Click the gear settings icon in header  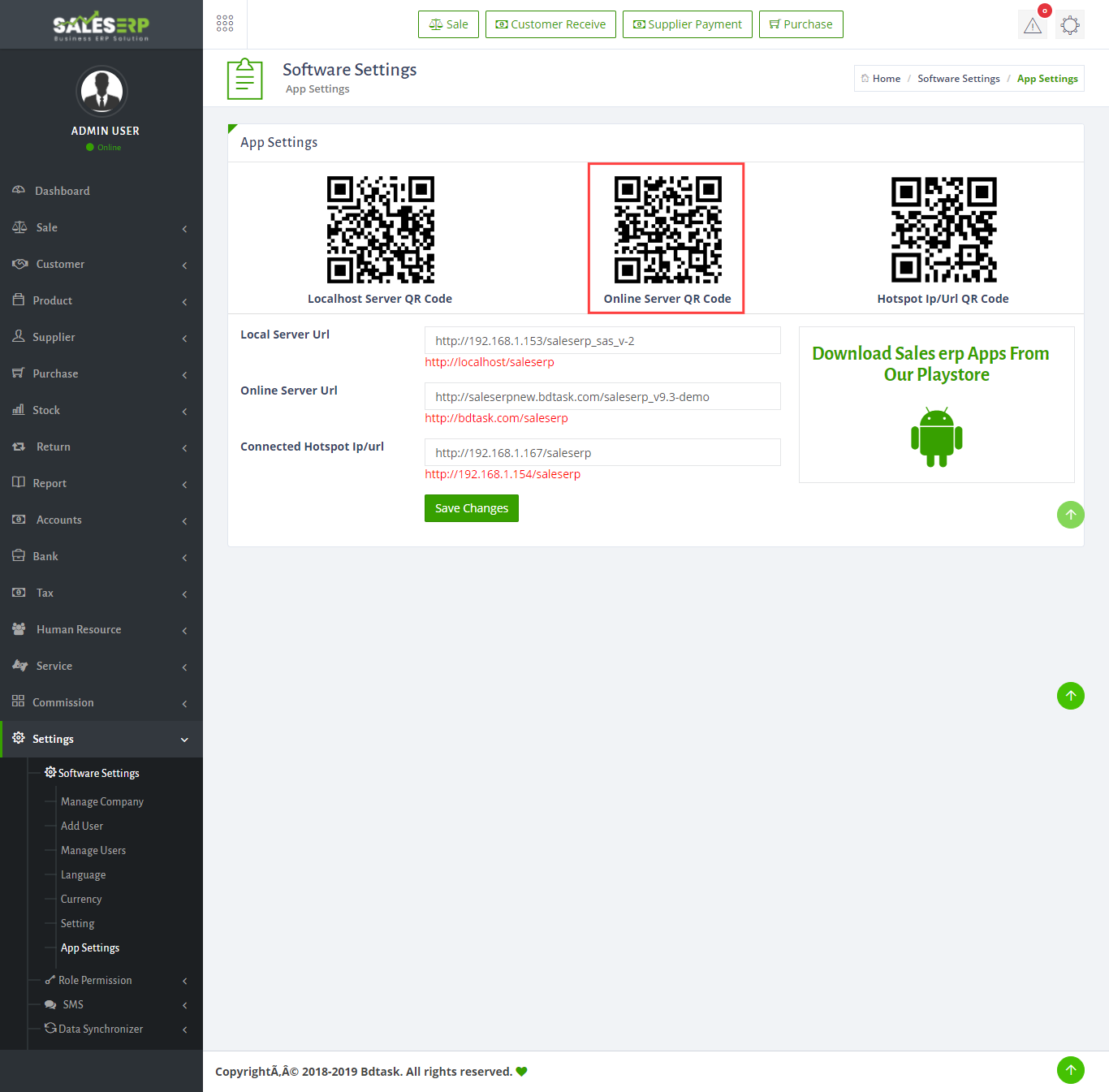(1070, 25)
